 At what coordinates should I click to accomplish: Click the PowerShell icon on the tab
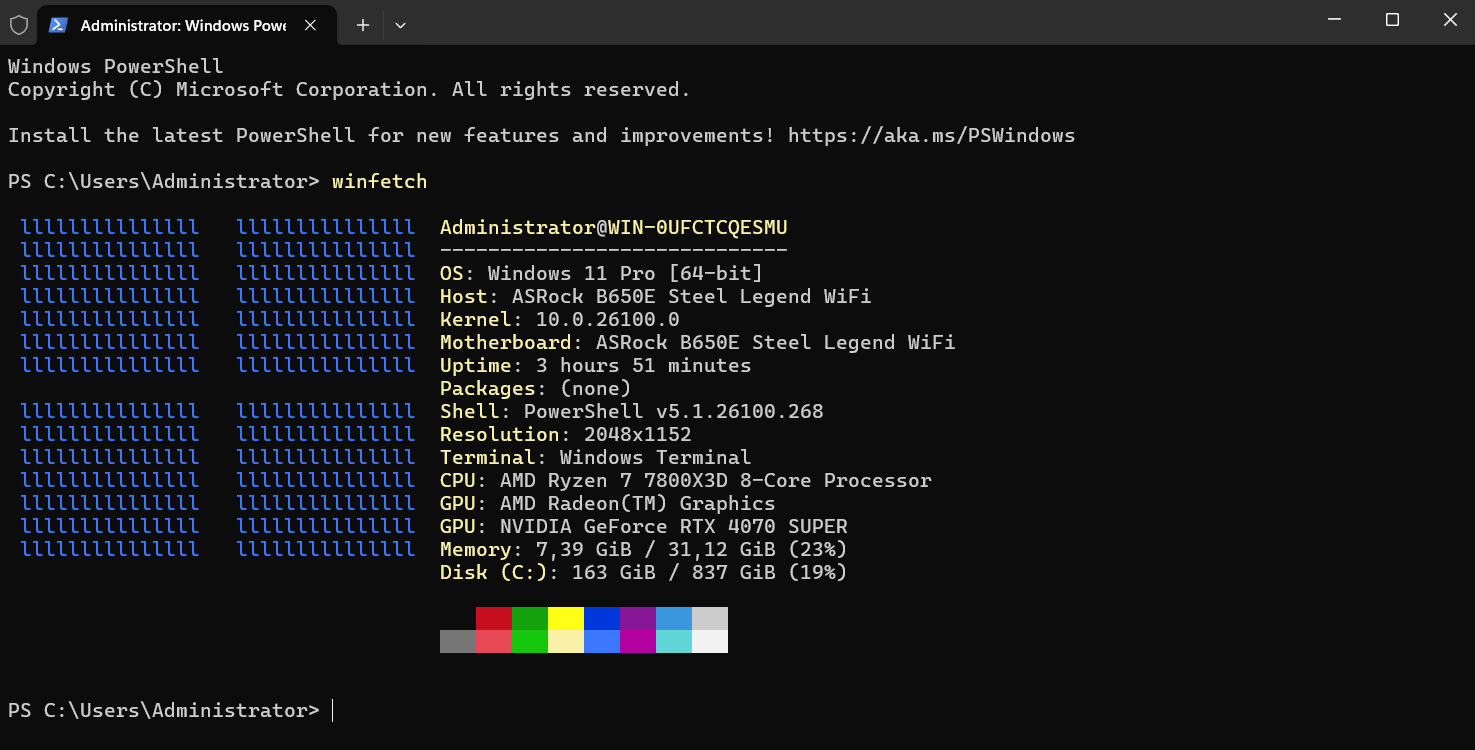click(x=58, y=25)
